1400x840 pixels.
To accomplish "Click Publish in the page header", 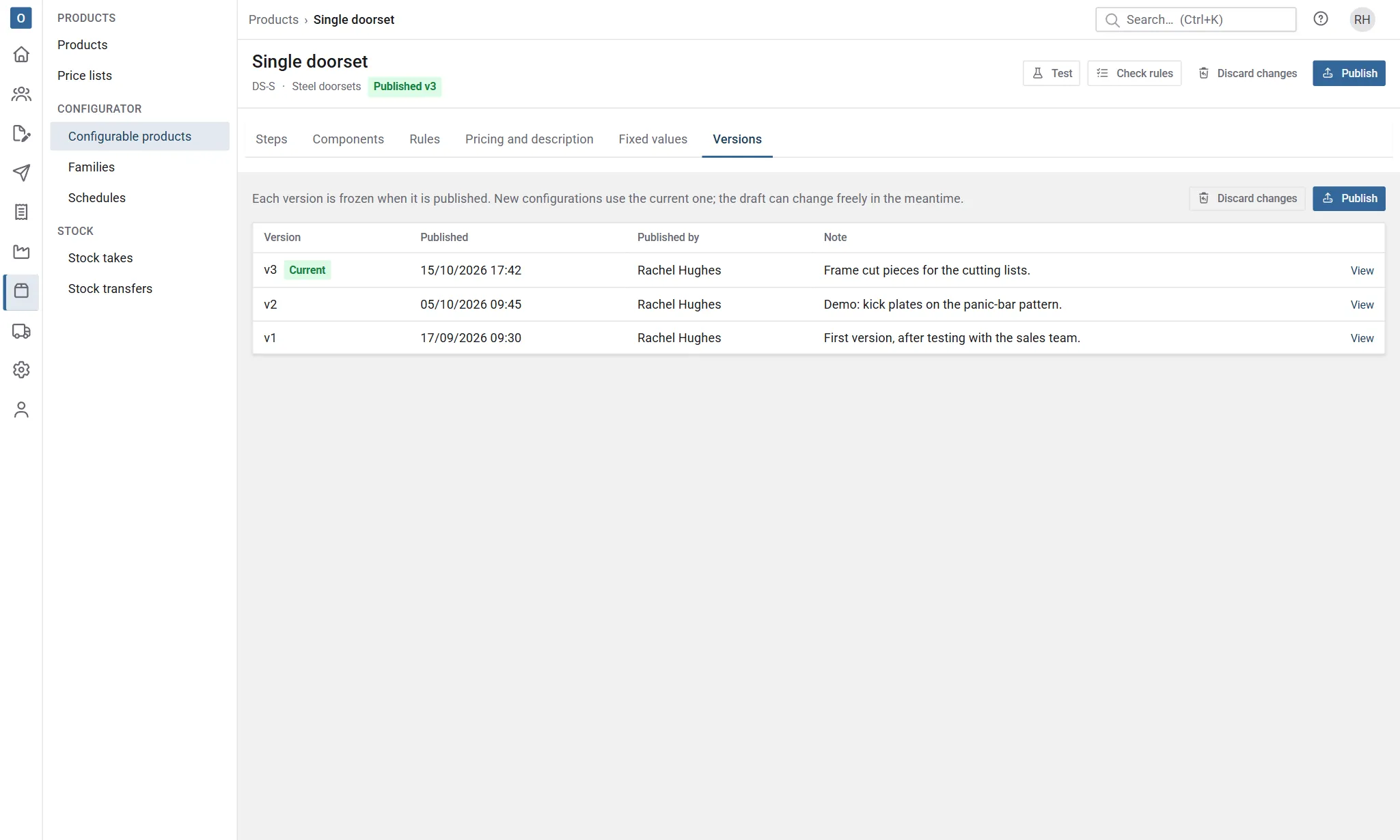I will (x=1349, y=73).
